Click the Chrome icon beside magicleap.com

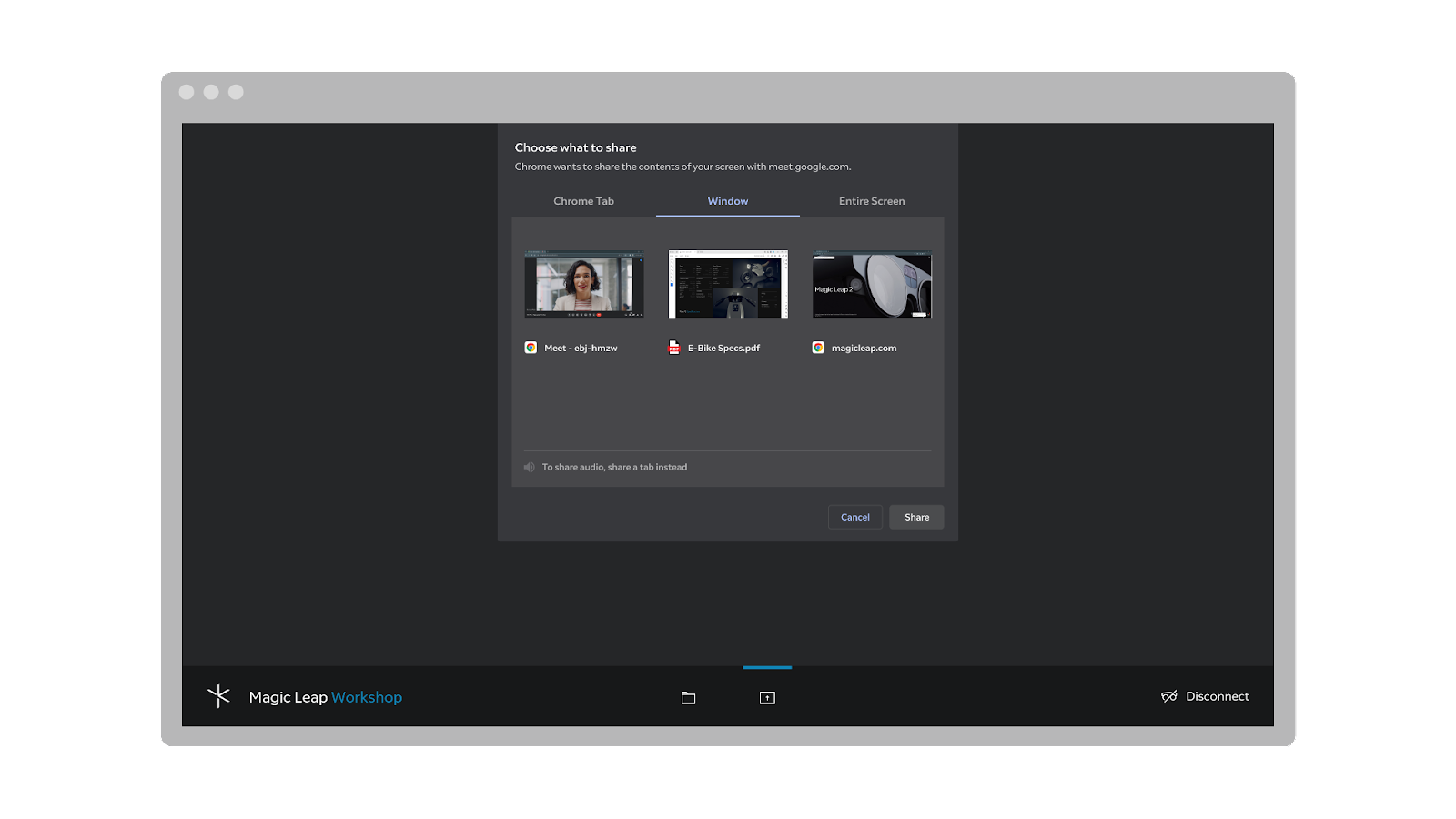pos(818,348)
